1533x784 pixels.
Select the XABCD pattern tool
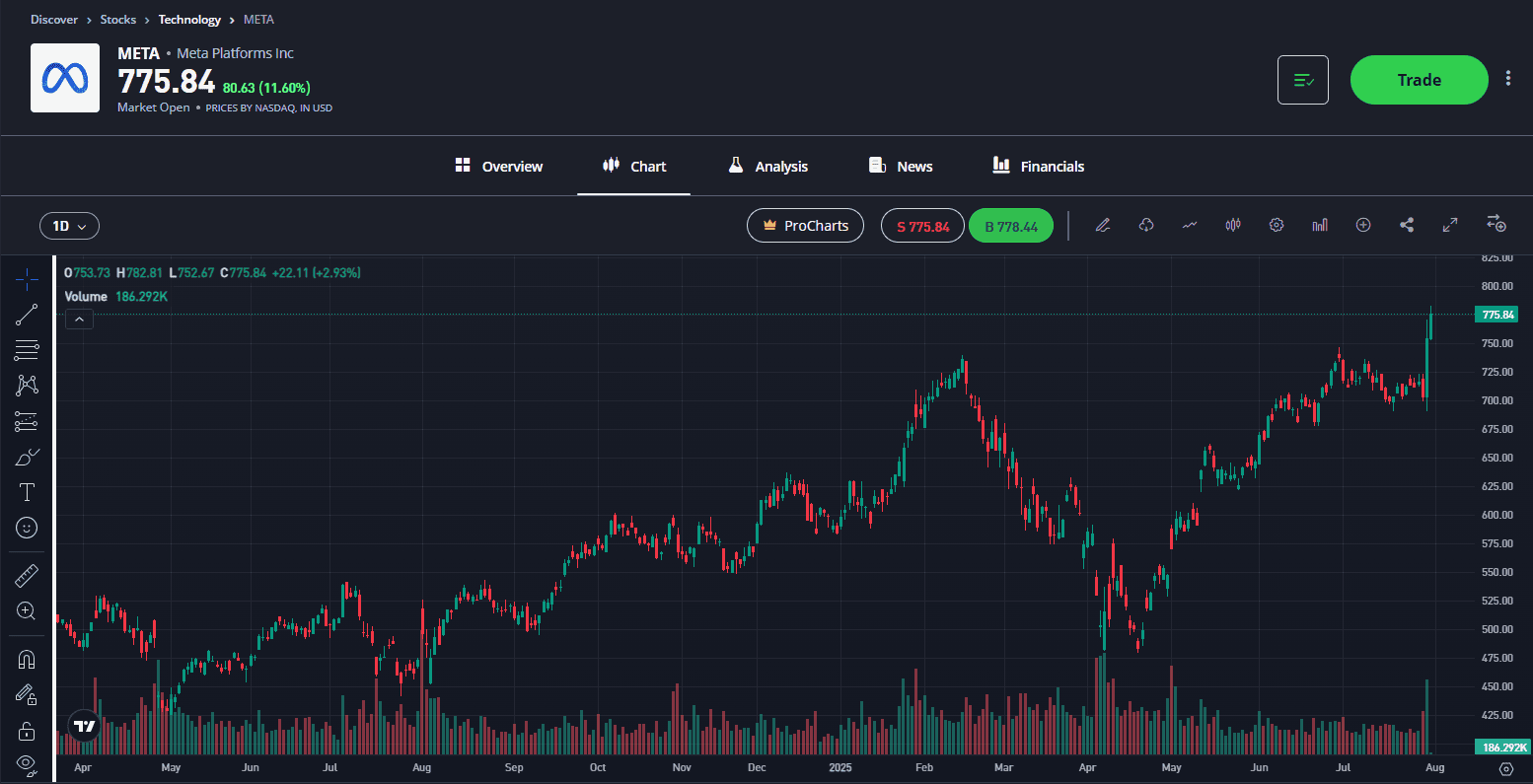click(27, 386)
